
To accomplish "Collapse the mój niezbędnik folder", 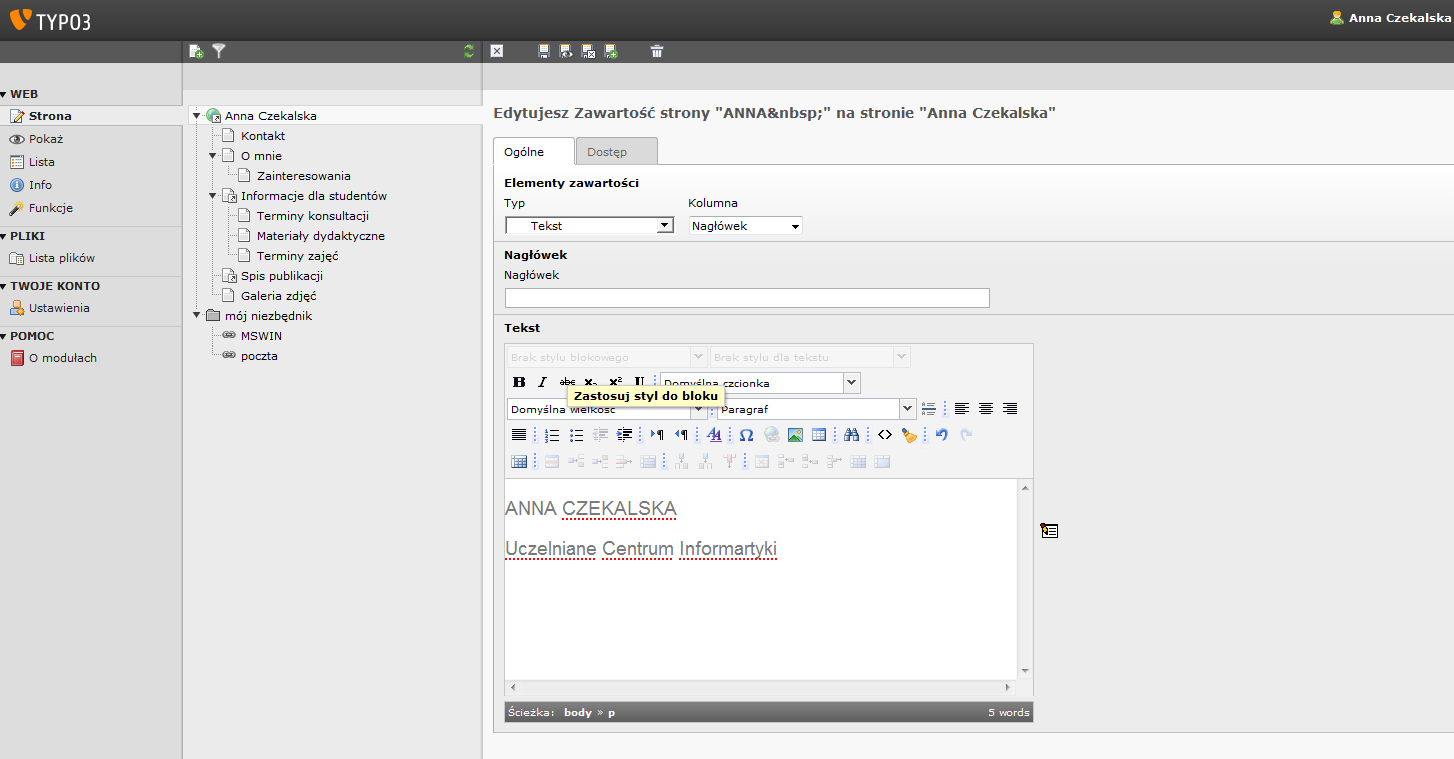I will (x=197, y=316).
